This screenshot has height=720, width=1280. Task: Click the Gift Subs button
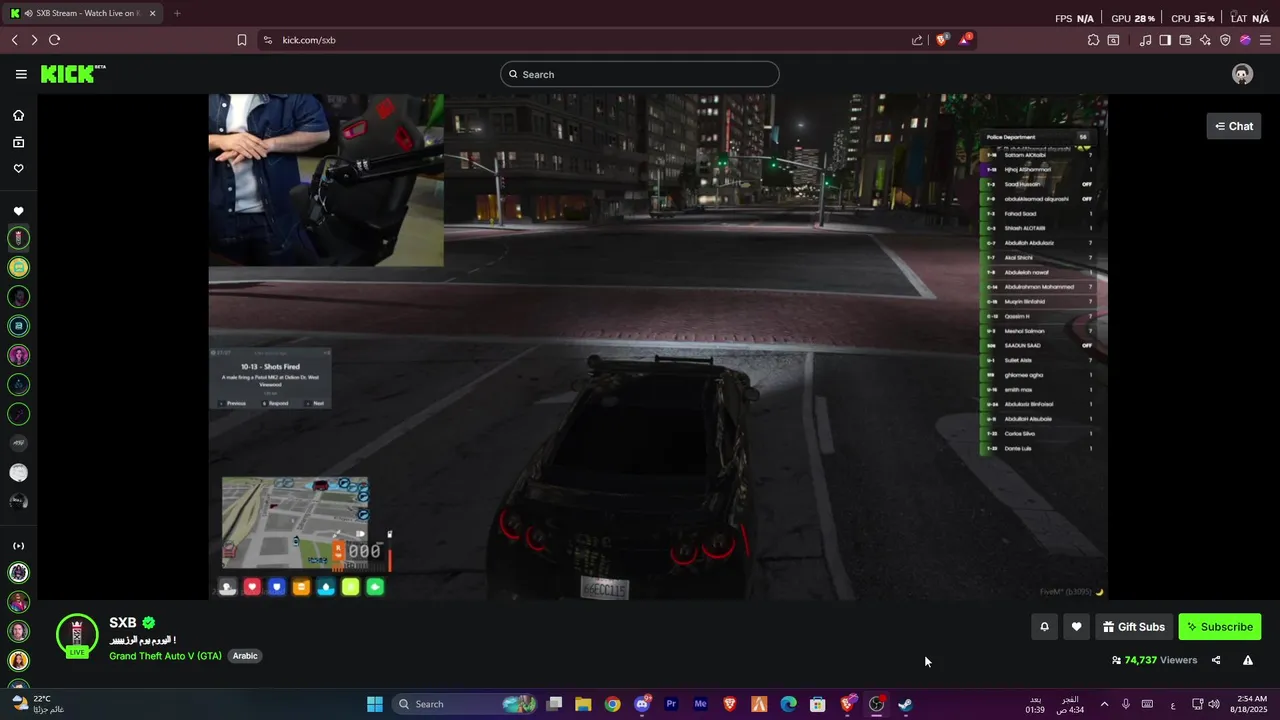tap(1134, 627)
